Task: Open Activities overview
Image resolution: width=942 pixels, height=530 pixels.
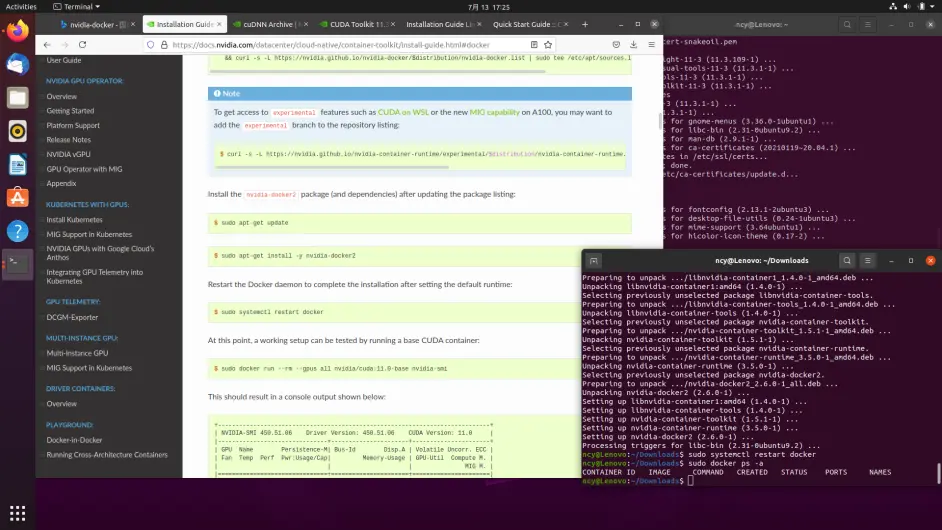Action: click(21, 7)
